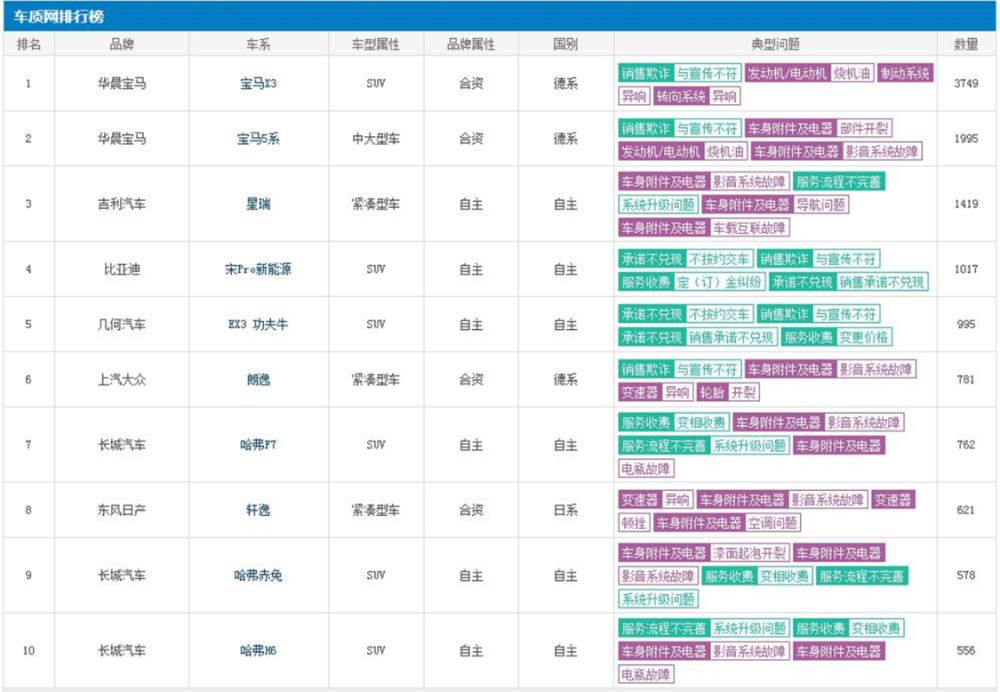Click the 排名 column header
1000x692 pixels.
click(x=29, y=44)
